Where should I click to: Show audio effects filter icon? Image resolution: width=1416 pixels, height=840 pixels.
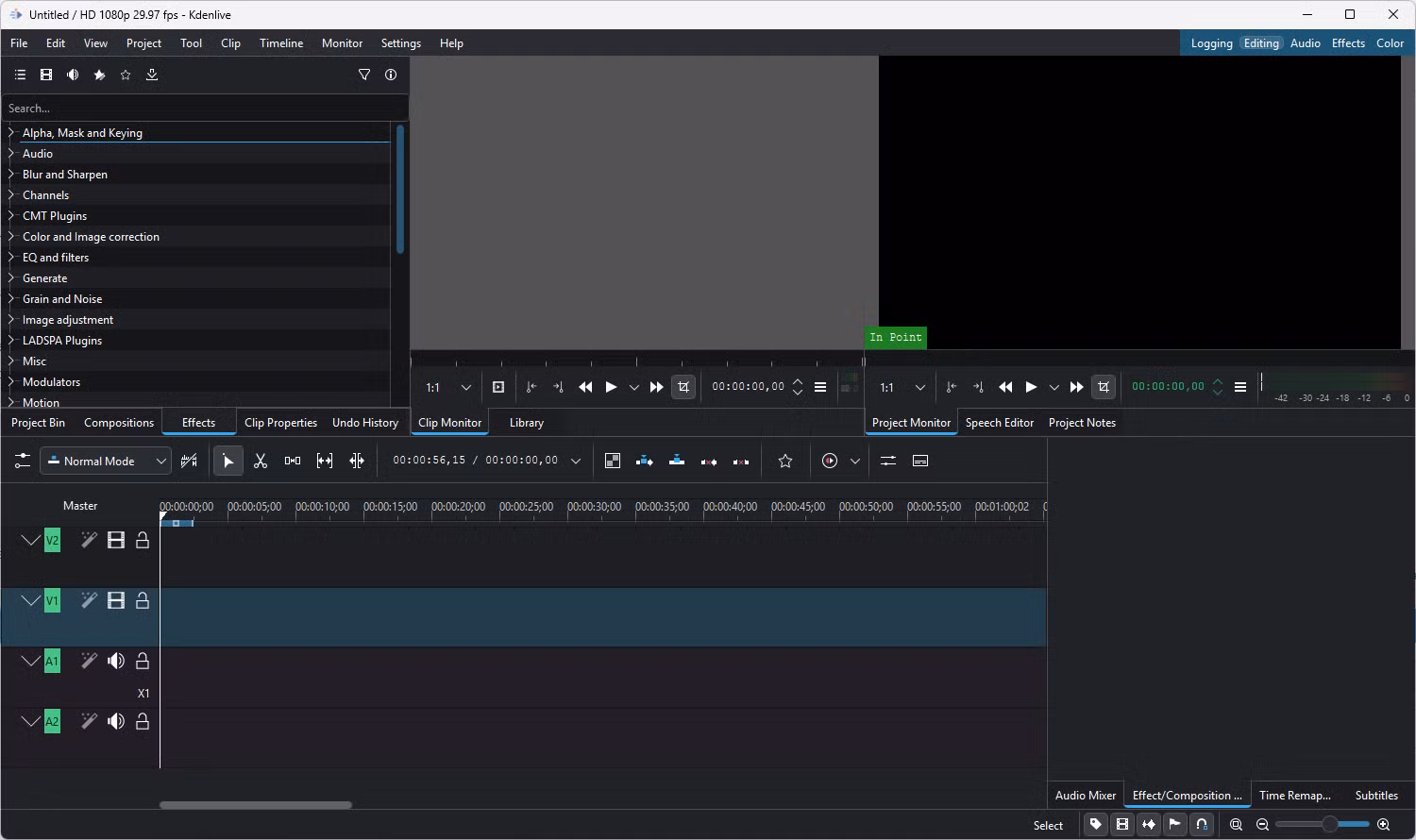pos(73,75)
